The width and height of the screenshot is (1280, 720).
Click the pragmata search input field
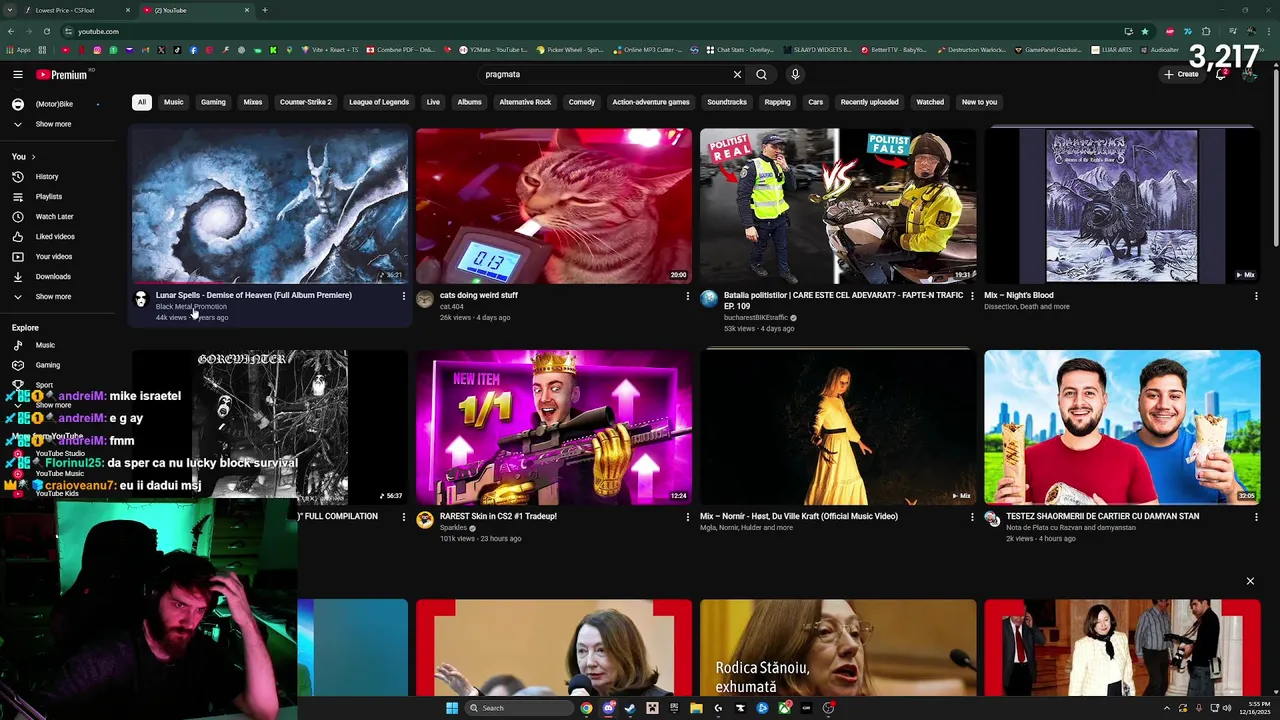(x=604, y=74)
